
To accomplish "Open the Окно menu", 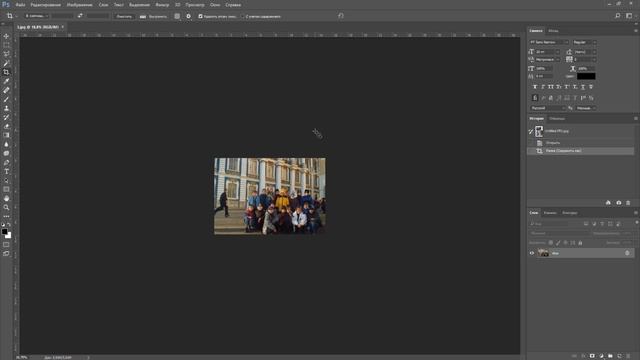I will click(215, 5).
